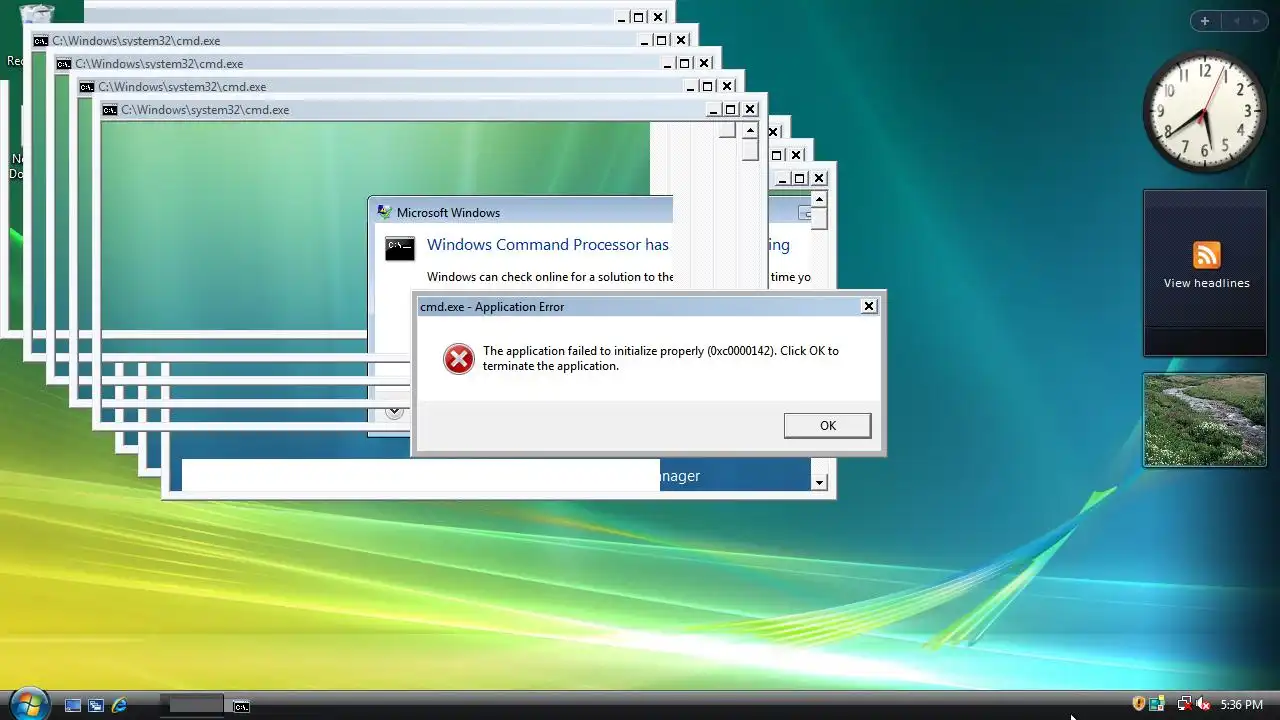Click the scroll-down arrow beside the 'nager' bar
1280x720 pixels.
click(x=819, y=482)
